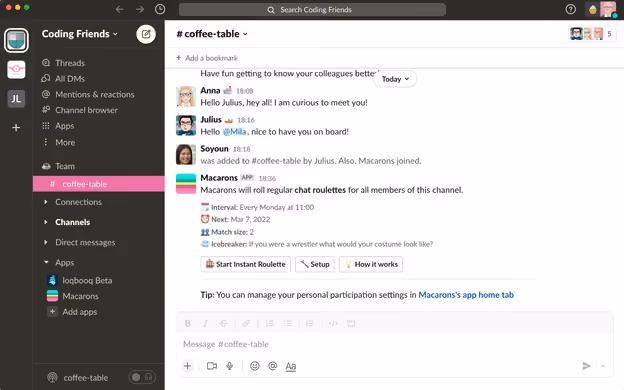Viewport: 624px width, 390px height.
Task: Open the send options dropdown arrow
Action: coord(603,366)
